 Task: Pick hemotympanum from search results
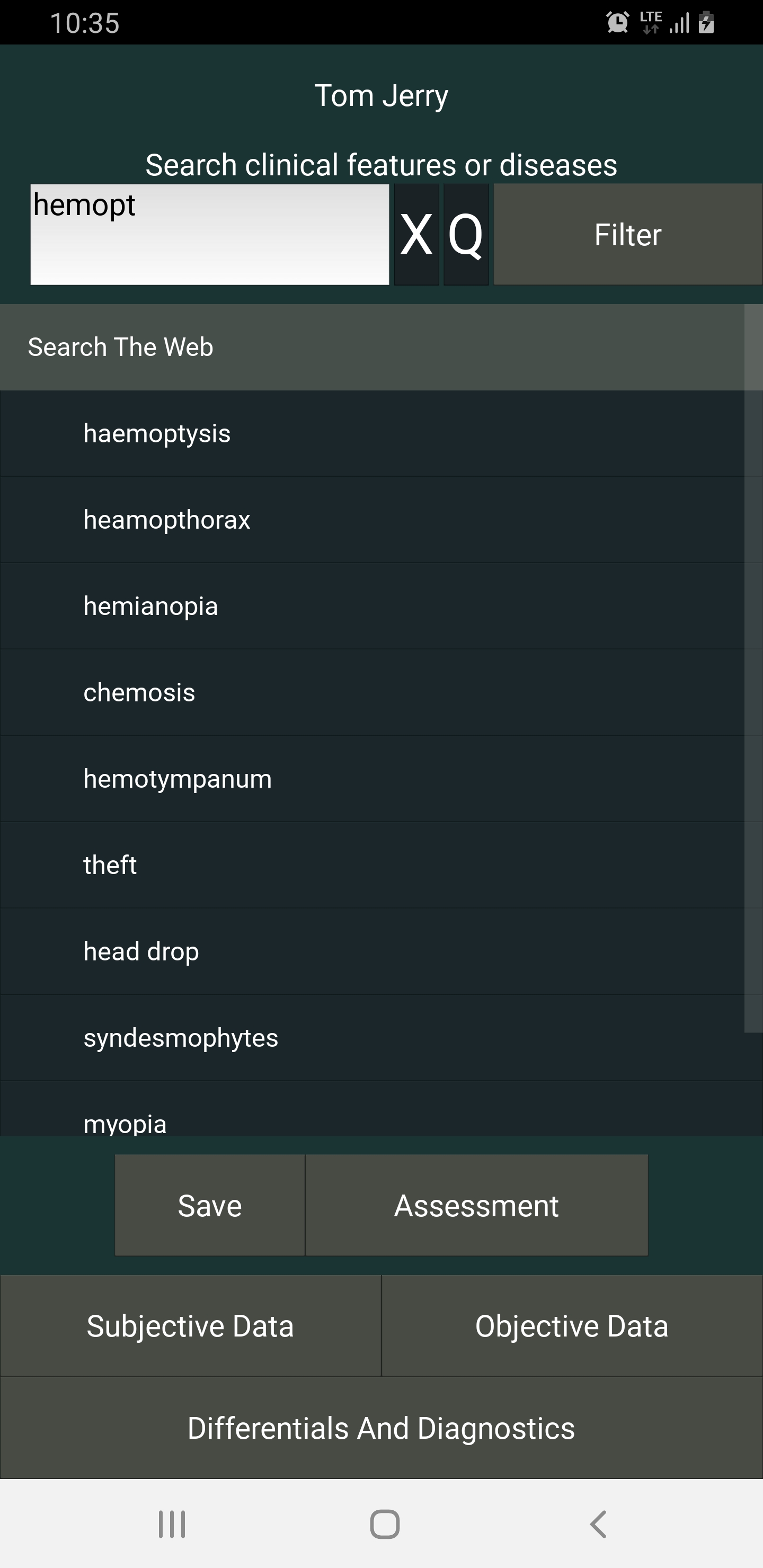pos(178,779)
